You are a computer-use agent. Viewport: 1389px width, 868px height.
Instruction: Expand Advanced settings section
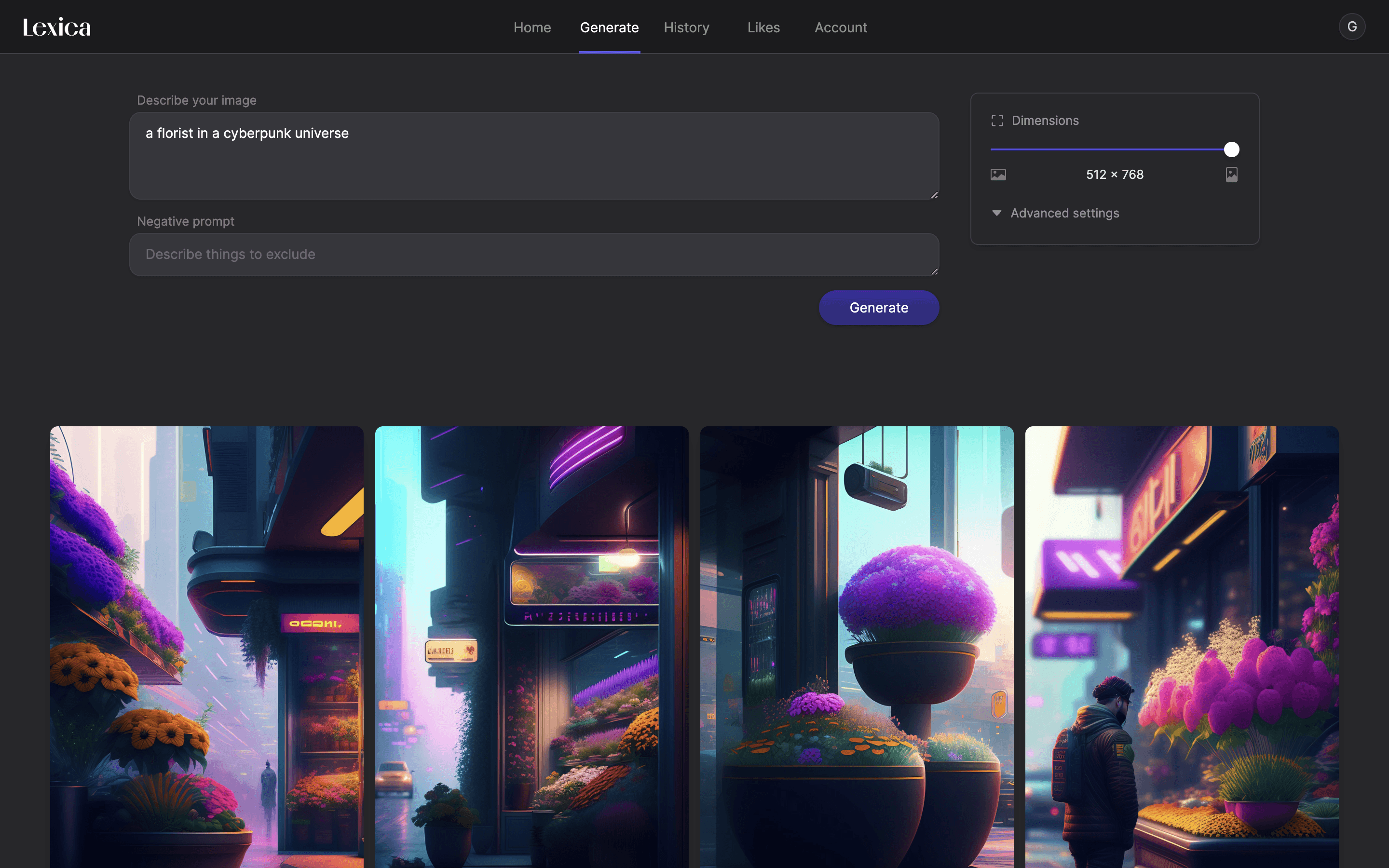[x=1064, y=213]
